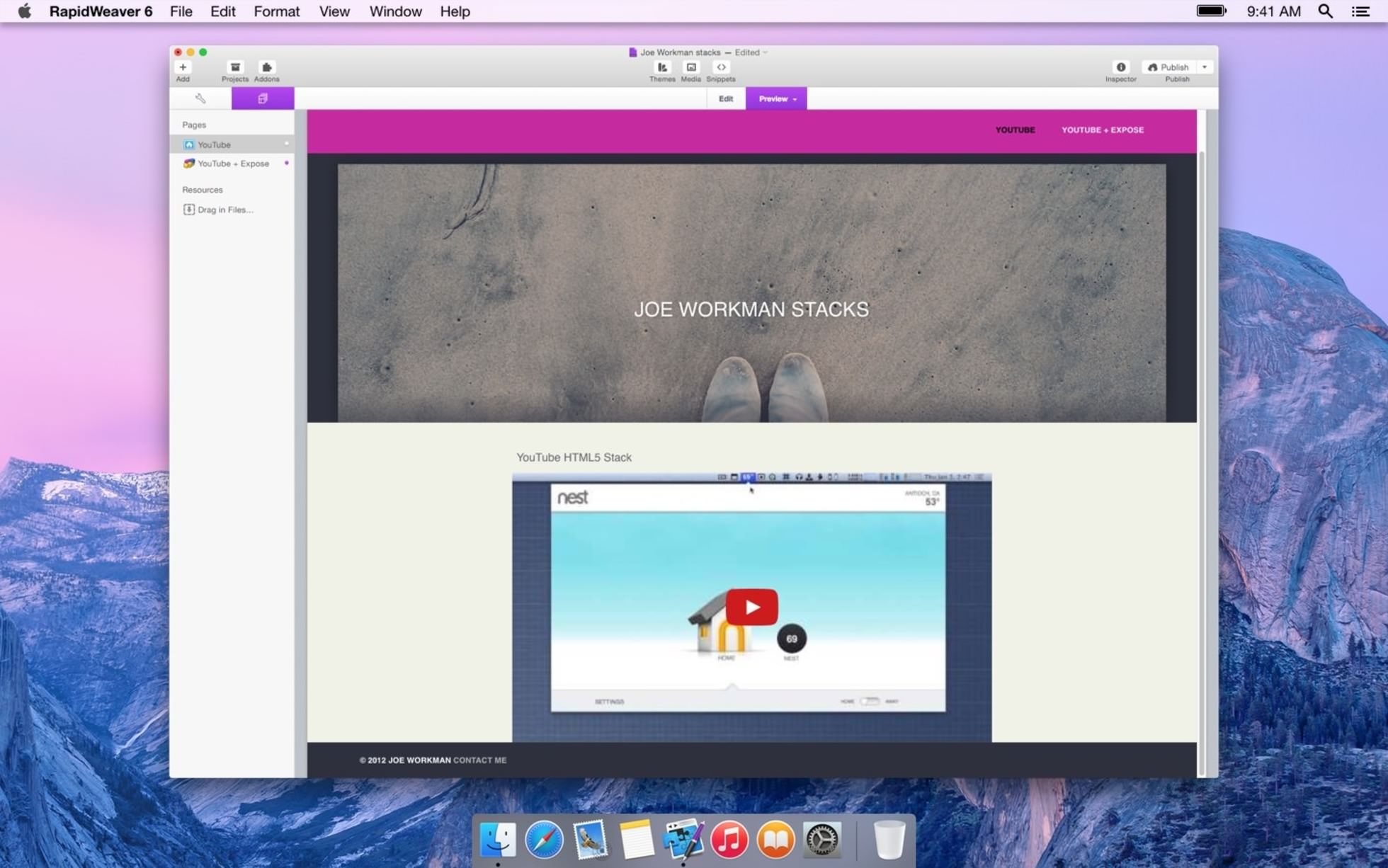Open the Snippets icon
Image resolution: width=1388 pixels, height=868 pixels.
(x=721, y=67)
